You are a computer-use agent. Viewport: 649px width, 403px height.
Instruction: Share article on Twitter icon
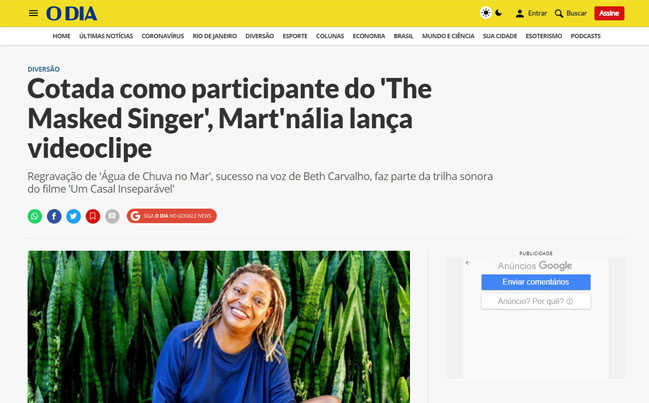(x=74, y=216)
